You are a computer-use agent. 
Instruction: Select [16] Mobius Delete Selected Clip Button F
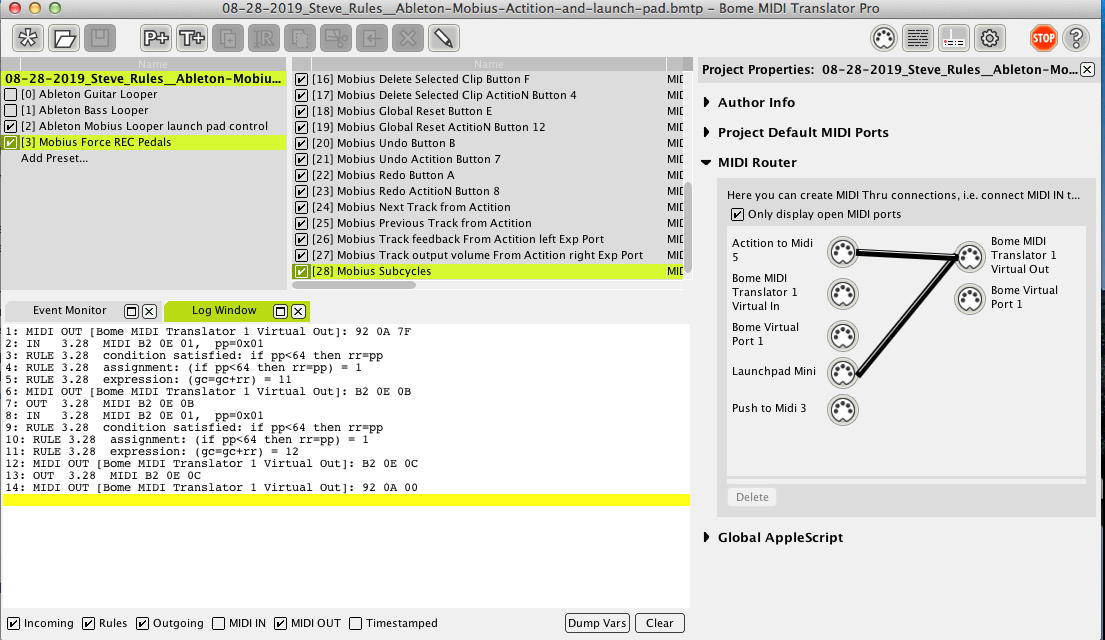(487, 79)
